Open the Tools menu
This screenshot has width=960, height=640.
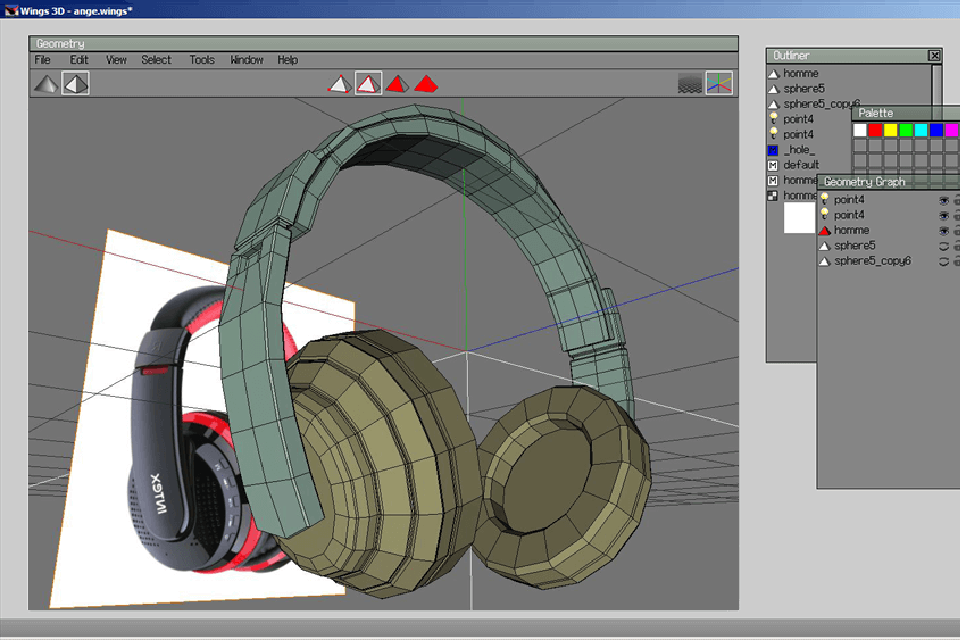pyautogui.click(x=202, y=60)
